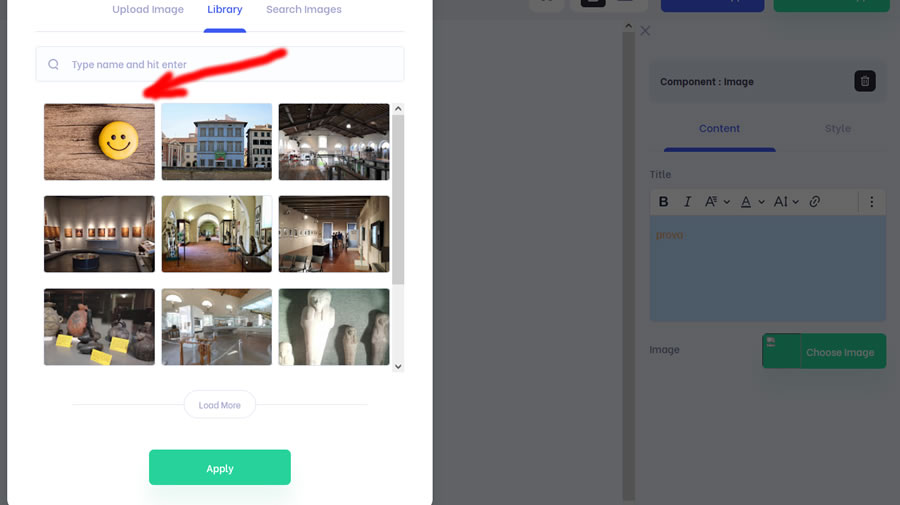Click the trash icon for Image component
Screen dimensions: 900x505
(865, 82)
